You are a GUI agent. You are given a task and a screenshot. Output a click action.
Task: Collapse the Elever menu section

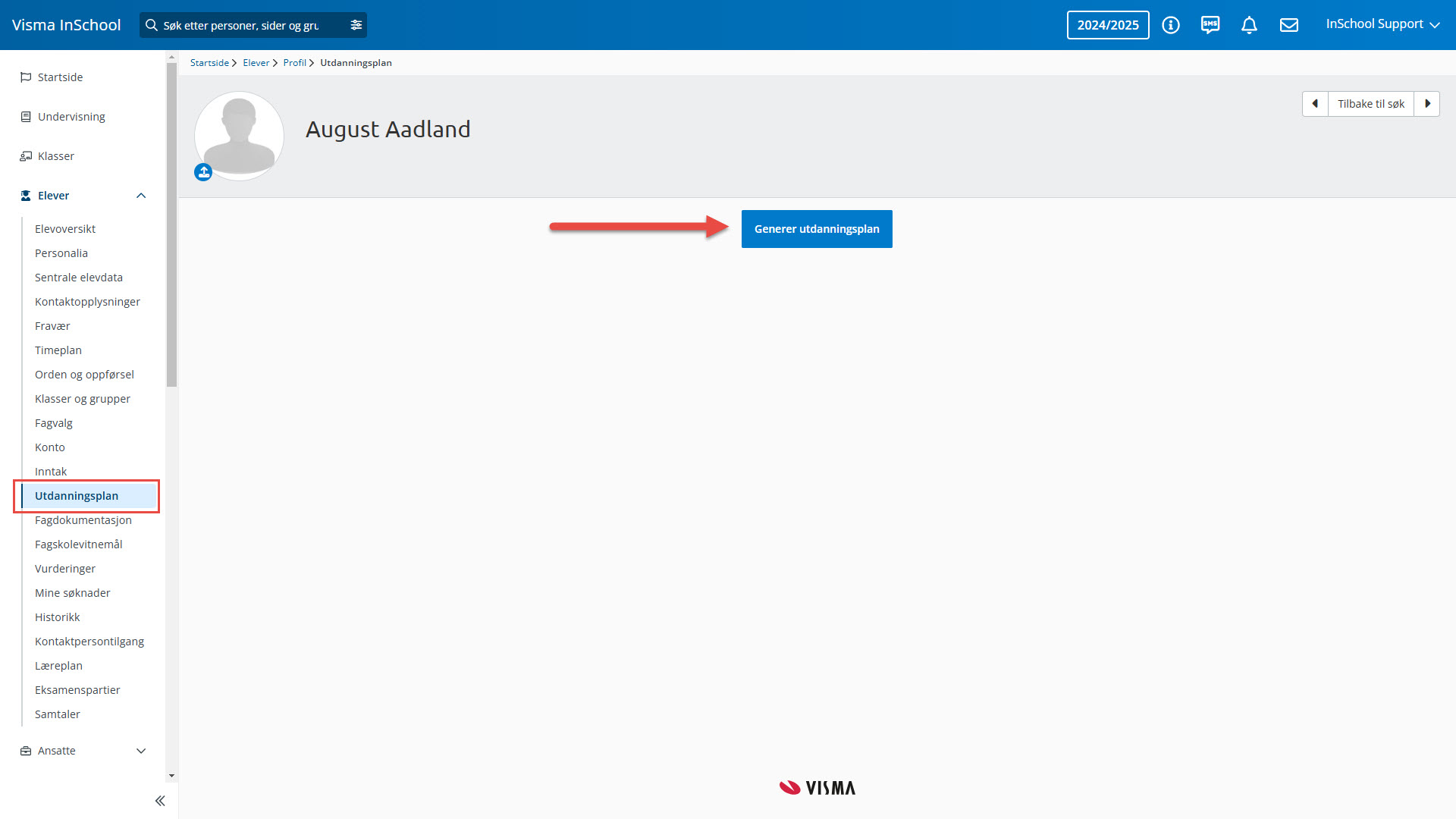tap(141, 196)
